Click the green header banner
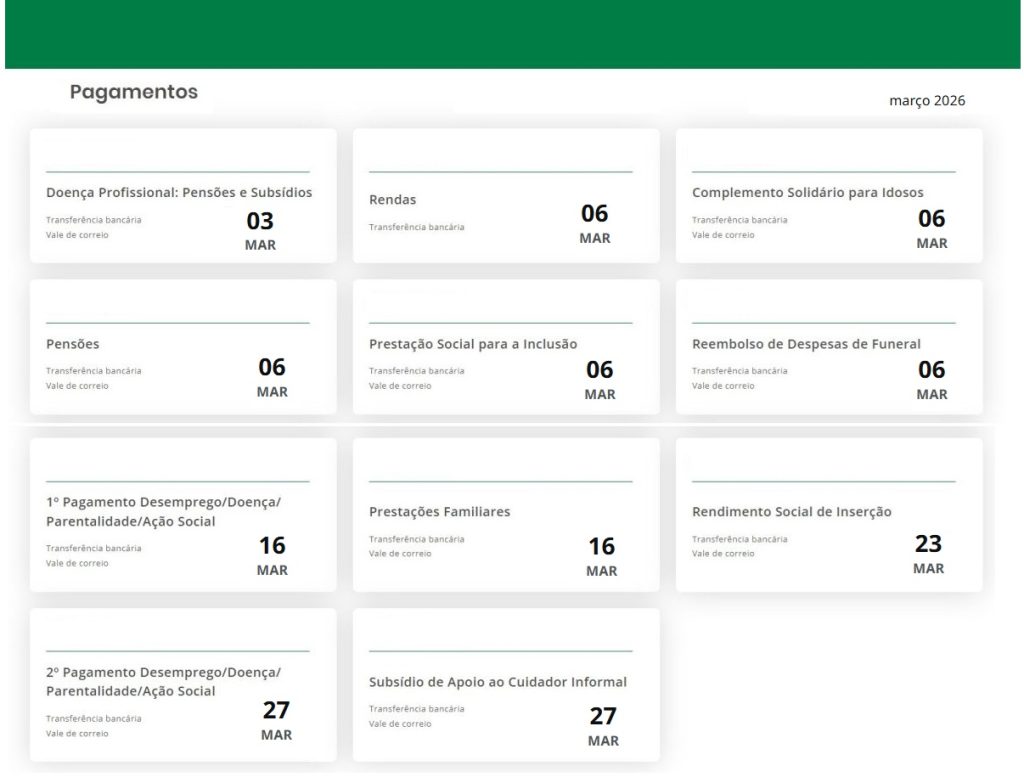The width and height of the screenshot is (1024, 777). [512, 34]
